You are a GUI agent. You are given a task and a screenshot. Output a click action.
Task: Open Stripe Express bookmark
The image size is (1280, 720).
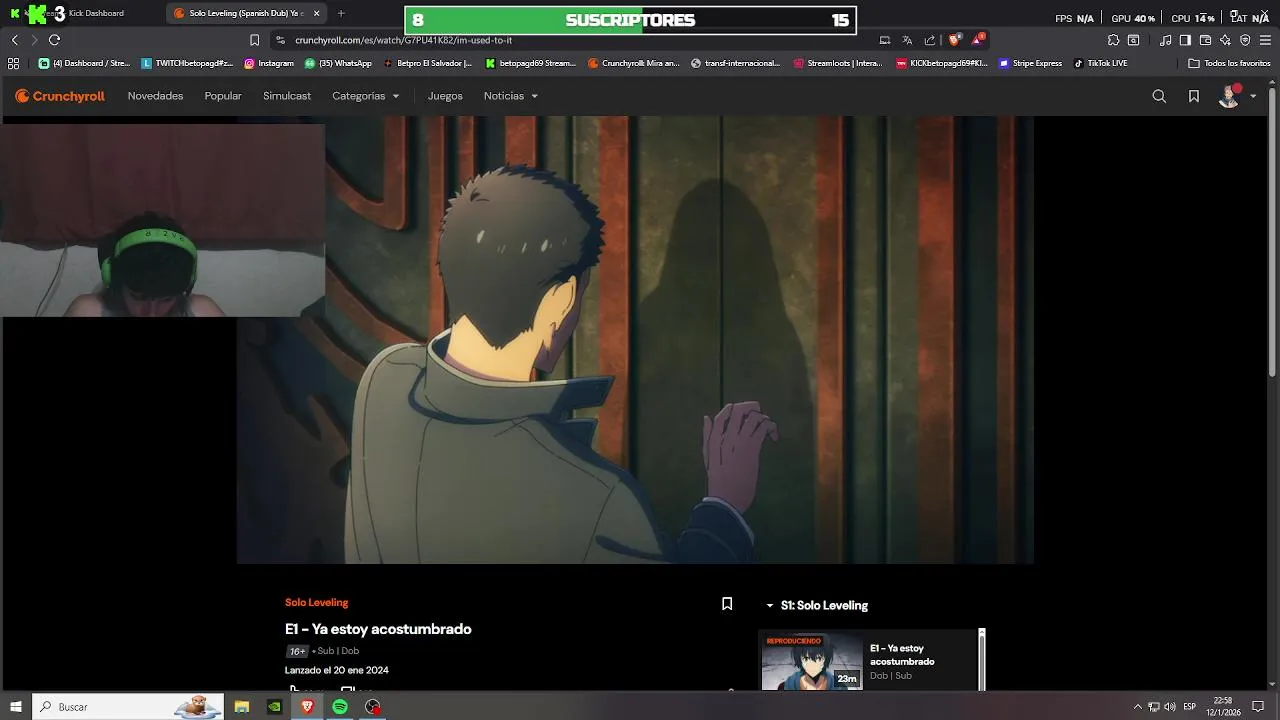(x=1031, y=63)
